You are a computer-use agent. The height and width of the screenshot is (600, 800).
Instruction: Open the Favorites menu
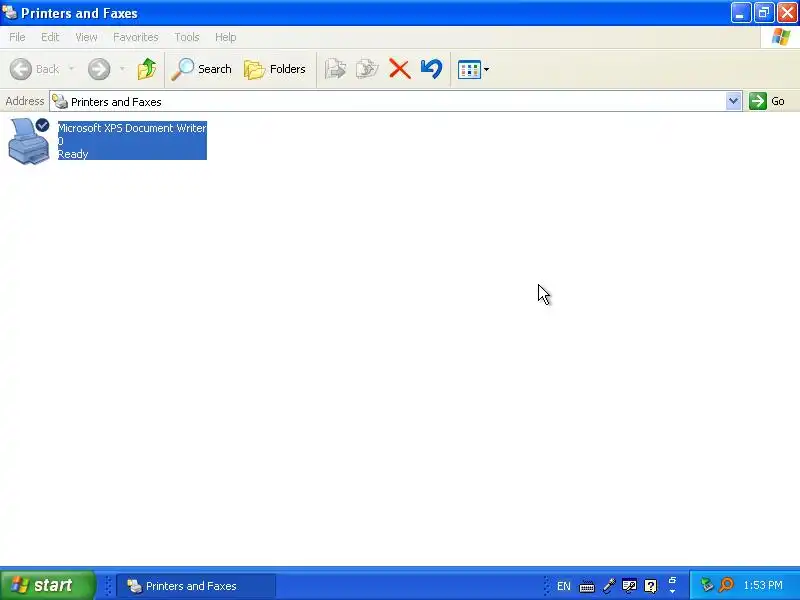(x=136, y=37)
